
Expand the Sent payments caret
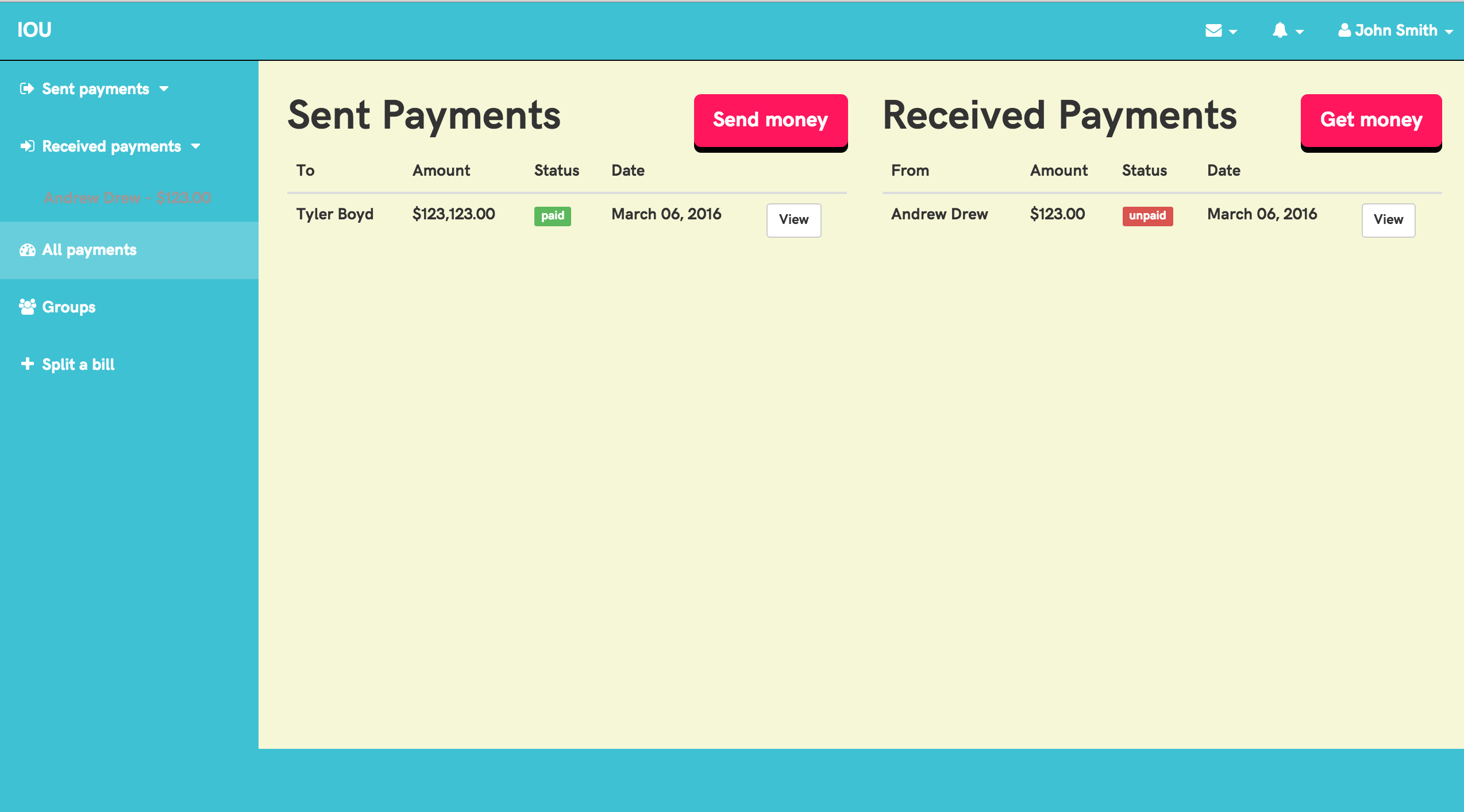pyautogui.click(x=164, y=89)
